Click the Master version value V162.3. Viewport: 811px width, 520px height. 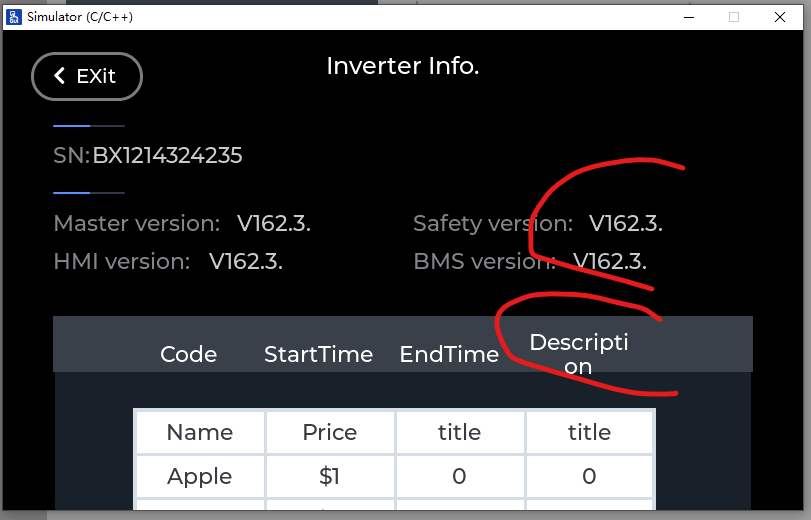click(x=274, y=224)
